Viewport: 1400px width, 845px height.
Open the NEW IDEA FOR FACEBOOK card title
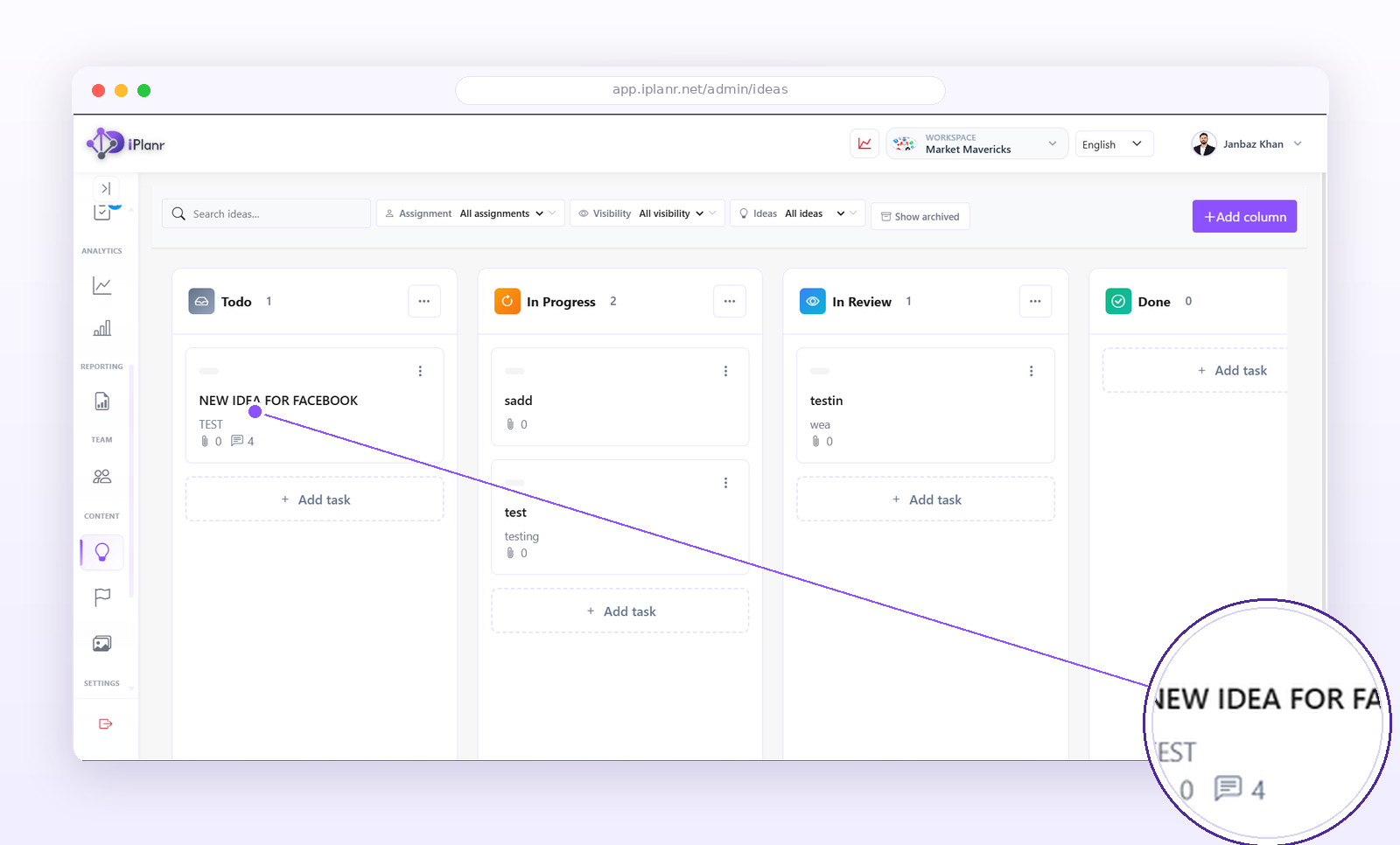(278, 401)
